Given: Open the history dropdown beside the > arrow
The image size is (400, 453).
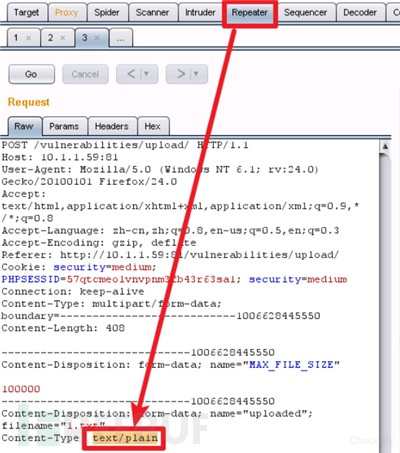Looking at the screenshot, I should pos(196,74).
